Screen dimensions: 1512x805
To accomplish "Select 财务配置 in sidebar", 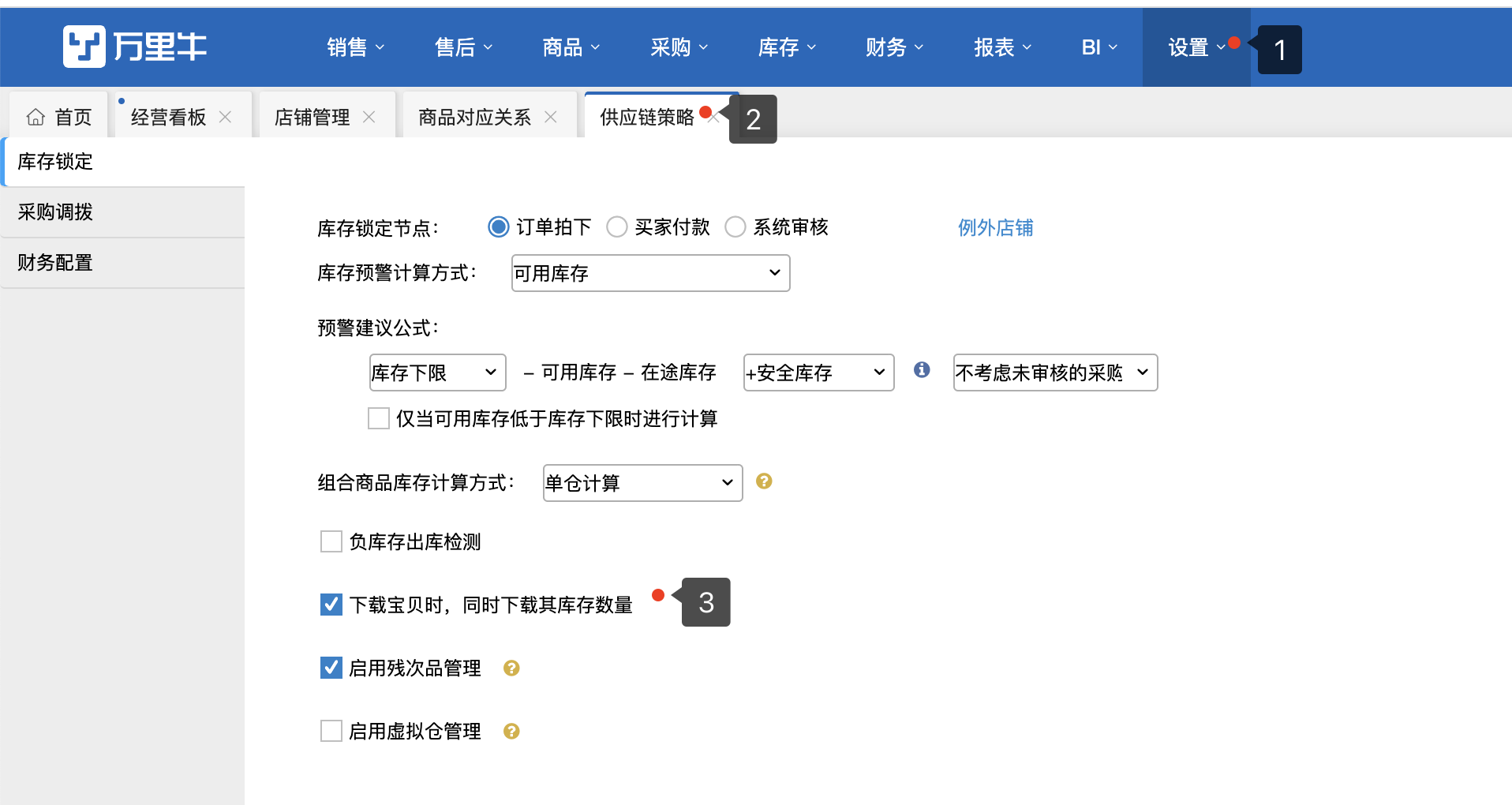I will coord(122,263).
